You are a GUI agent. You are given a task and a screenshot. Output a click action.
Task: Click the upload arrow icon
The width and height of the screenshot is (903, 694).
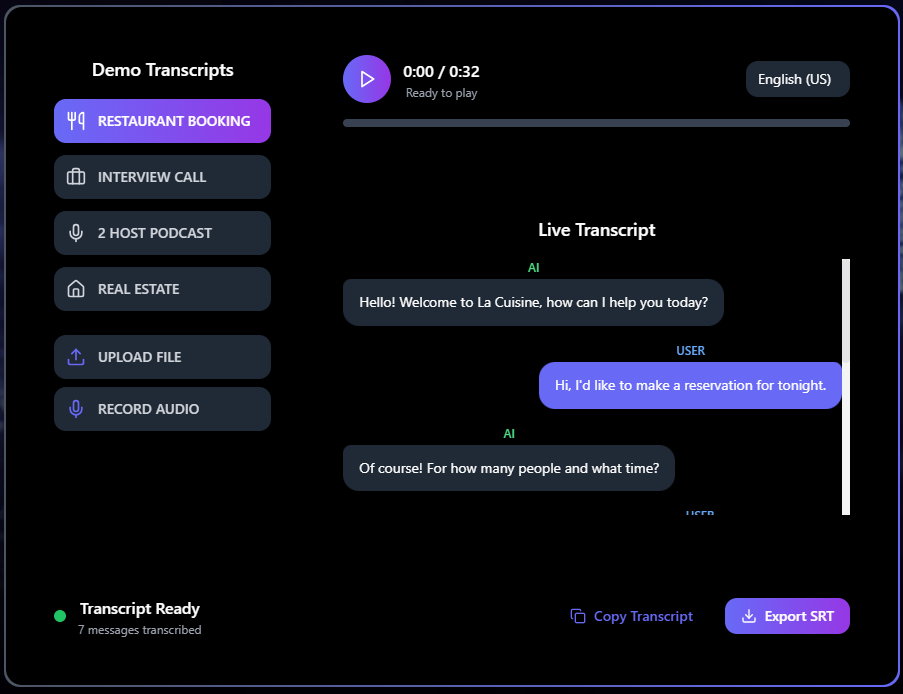point(75,357)
